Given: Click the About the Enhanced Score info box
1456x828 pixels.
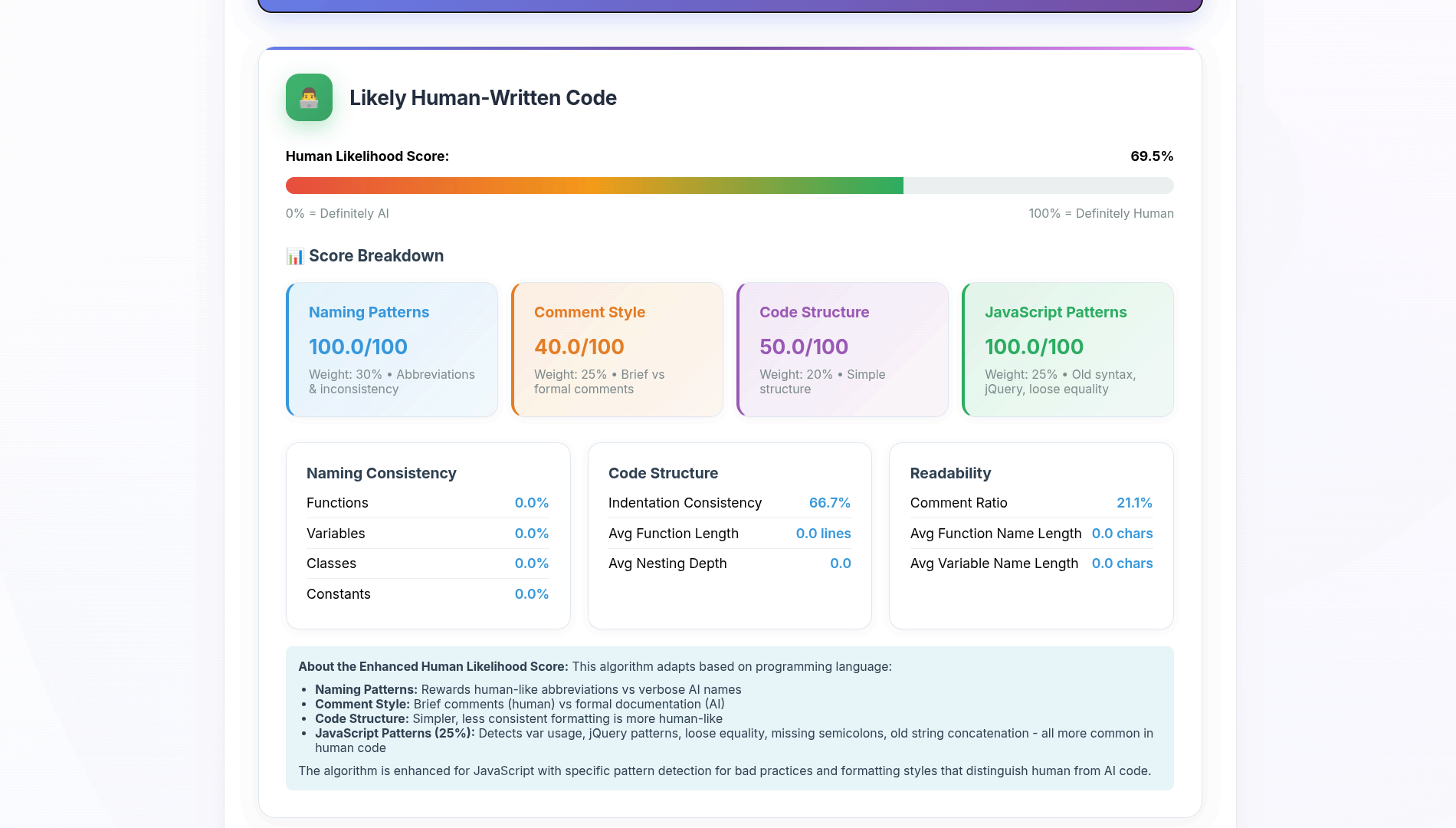Looking at the screenshot, I should 729,718.
